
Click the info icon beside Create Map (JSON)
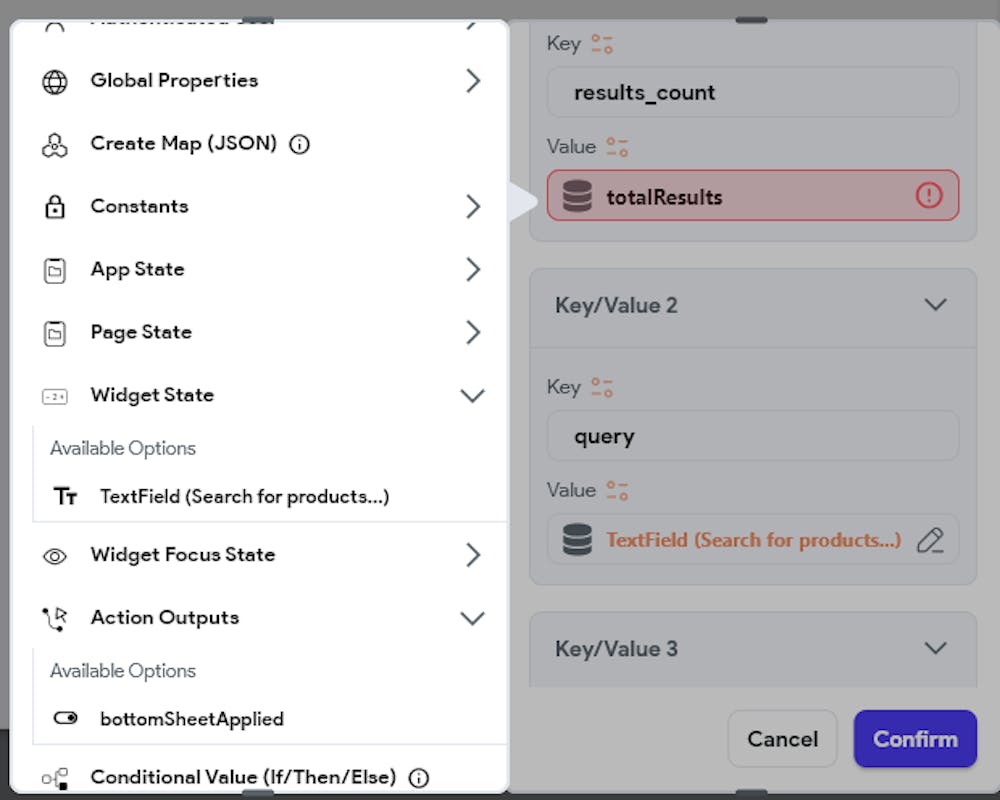click(299, 144)
